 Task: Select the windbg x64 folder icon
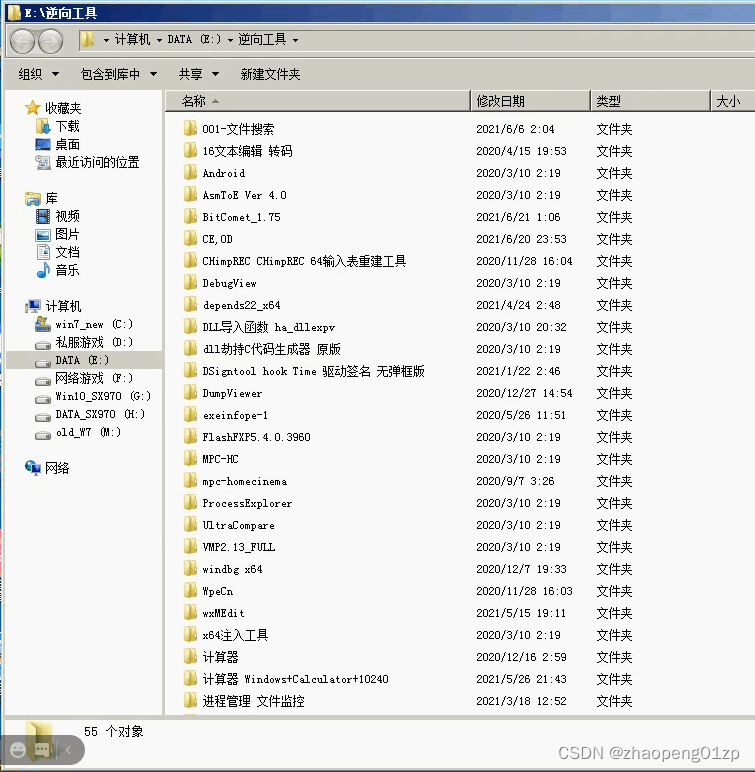(x=190, y=568)
